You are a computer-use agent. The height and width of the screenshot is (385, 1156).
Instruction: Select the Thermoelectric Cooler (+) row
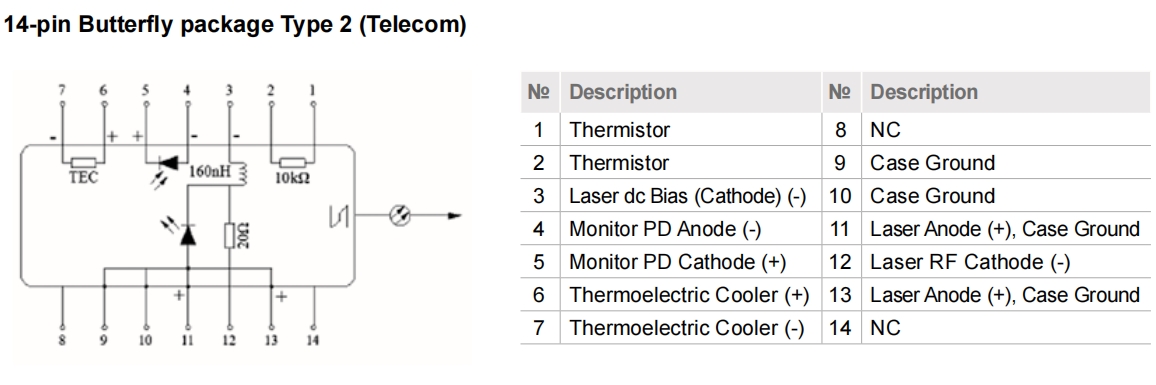point(670,295)
